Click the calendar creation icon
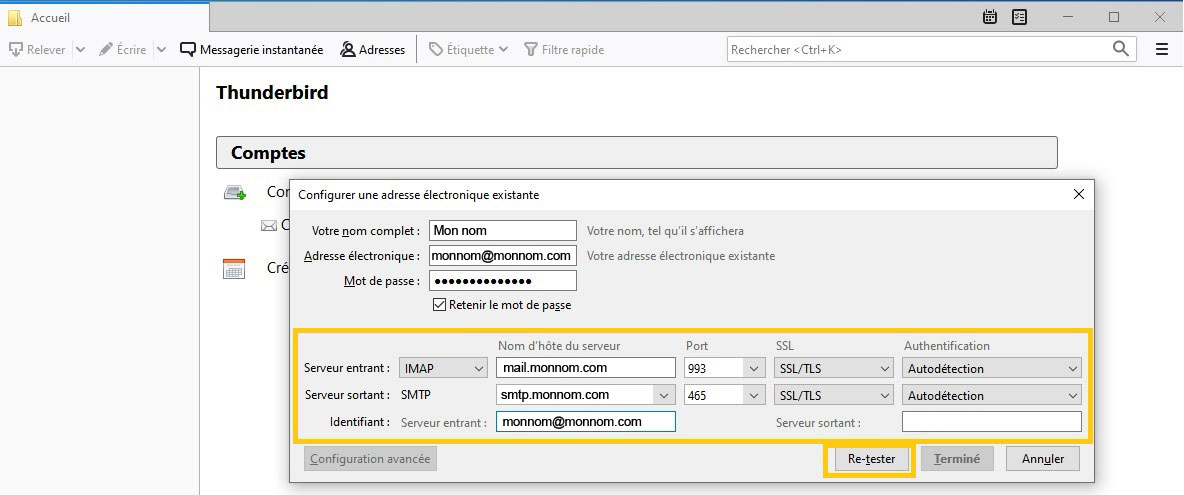This screenshot has width=1184, height=495. click(x=234, y=268)
